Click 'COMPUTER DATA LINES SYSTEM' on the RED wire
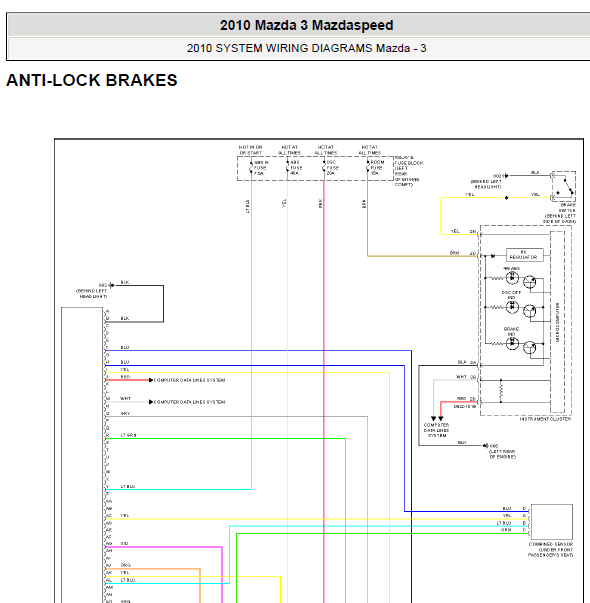The width and height of the screenshot is (590, 603). point(189,380)
